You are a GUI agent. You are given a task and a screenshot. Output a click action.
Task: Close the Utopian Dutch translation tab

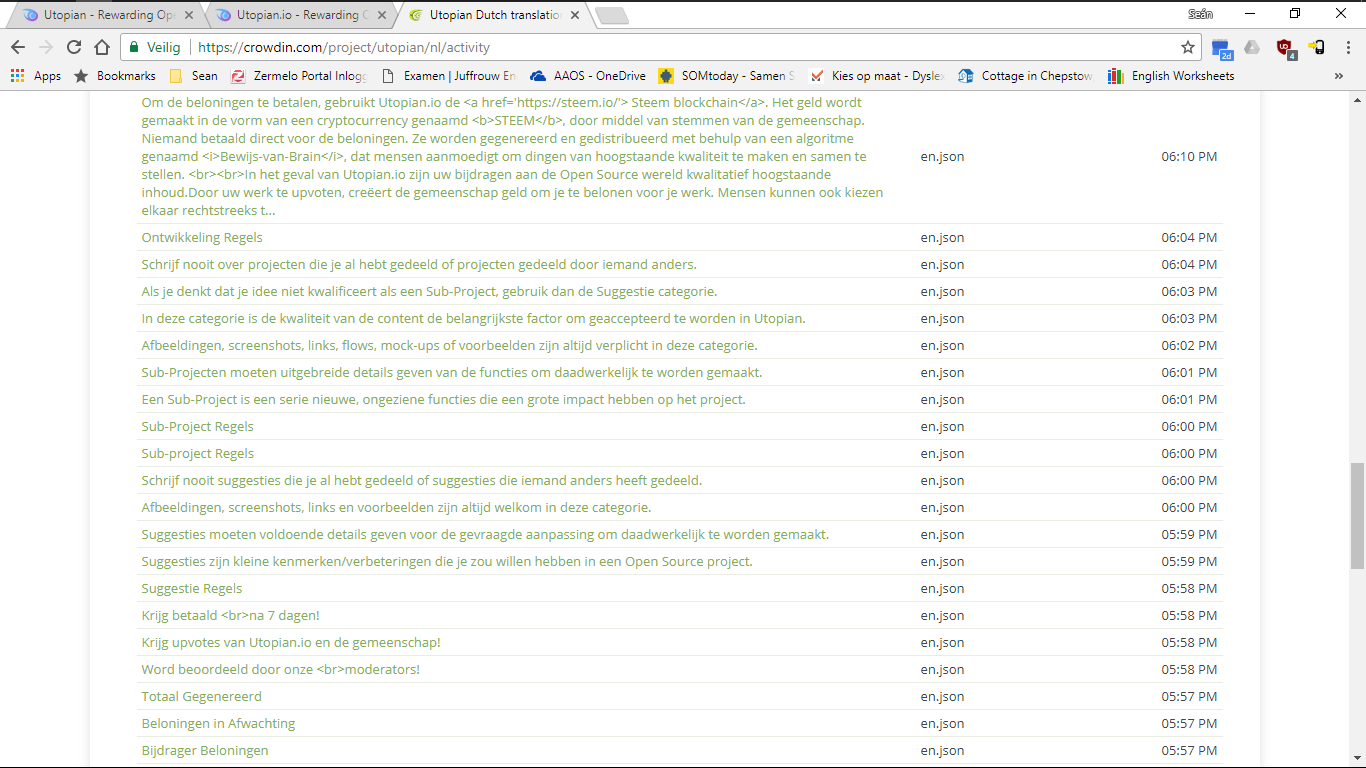[x=575, y=15]
